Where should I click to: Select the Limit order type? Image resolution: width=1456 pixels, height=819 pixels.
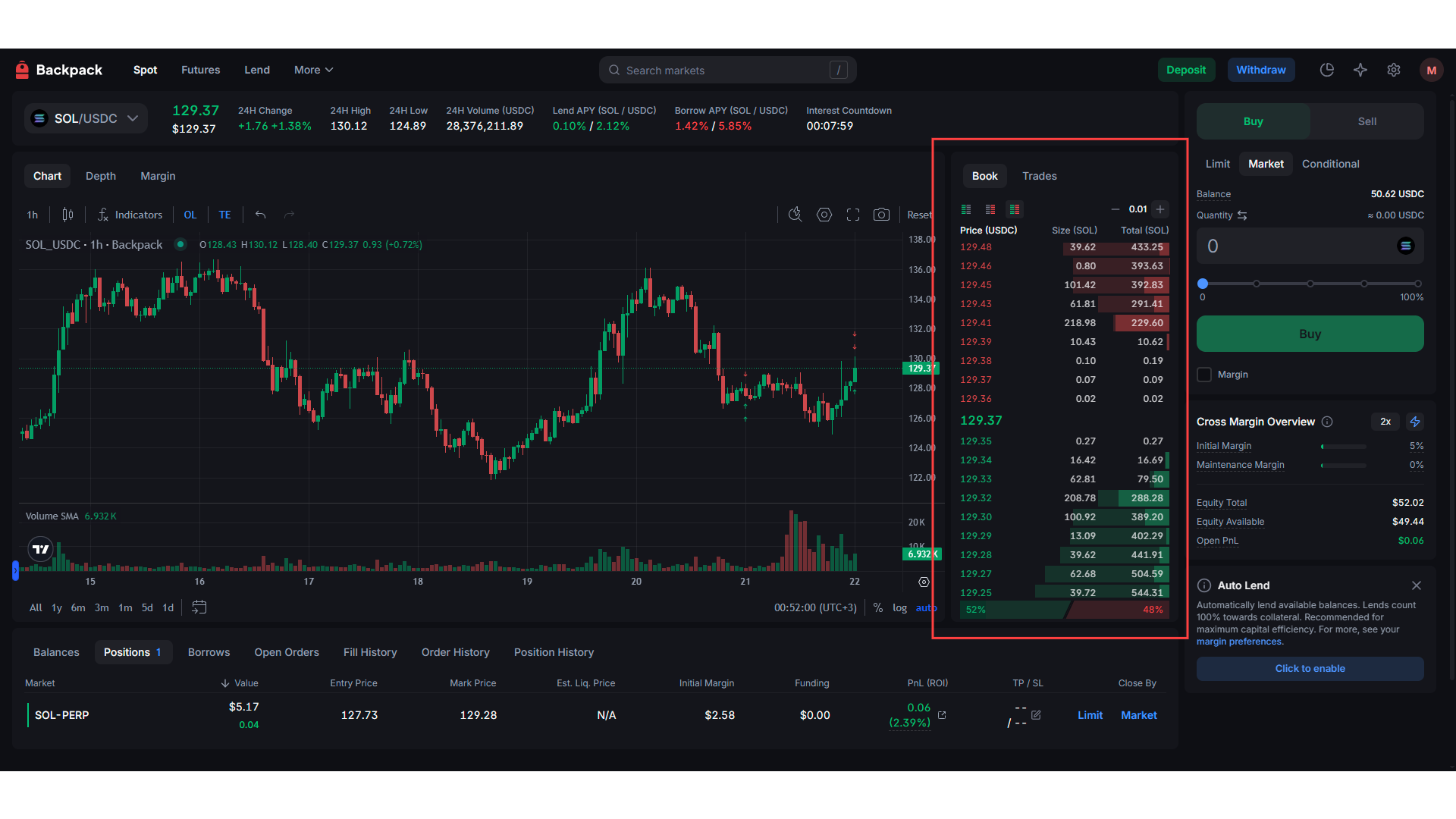1218,164
